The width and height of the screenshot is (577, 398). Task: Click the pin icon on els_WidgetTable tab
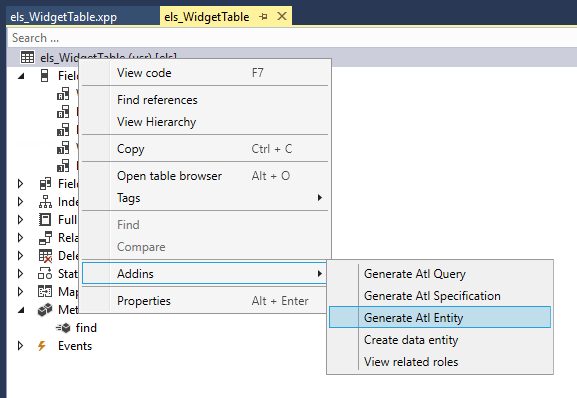pos(263,17)
